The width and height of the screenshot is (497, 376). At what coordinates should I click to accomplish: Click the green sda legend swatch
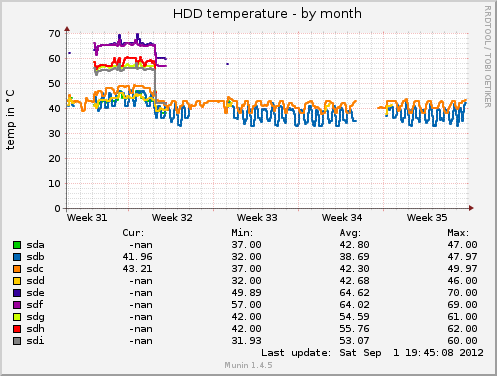tap(17, 245)
